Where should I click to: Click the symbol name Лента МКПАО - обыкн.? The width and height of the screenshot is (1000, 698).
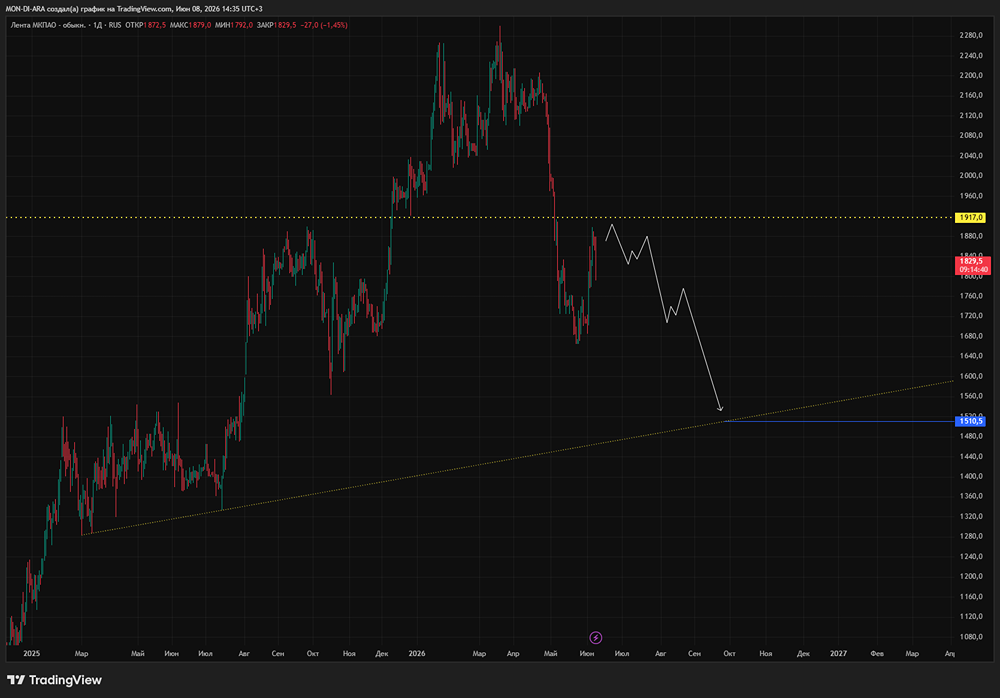(x=48, y=25)
